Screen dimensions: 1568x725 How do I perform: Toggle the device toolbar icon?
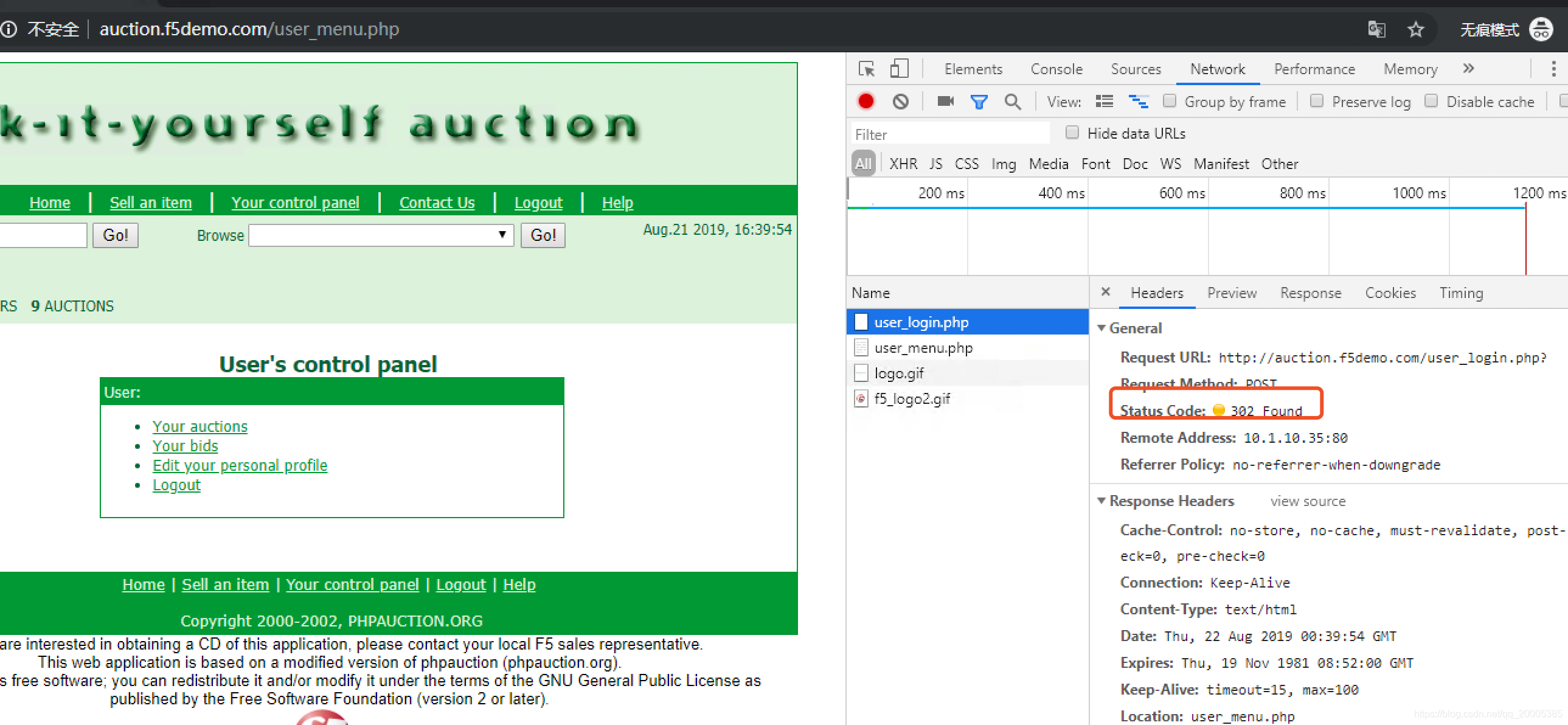click(x=898, y=69)
